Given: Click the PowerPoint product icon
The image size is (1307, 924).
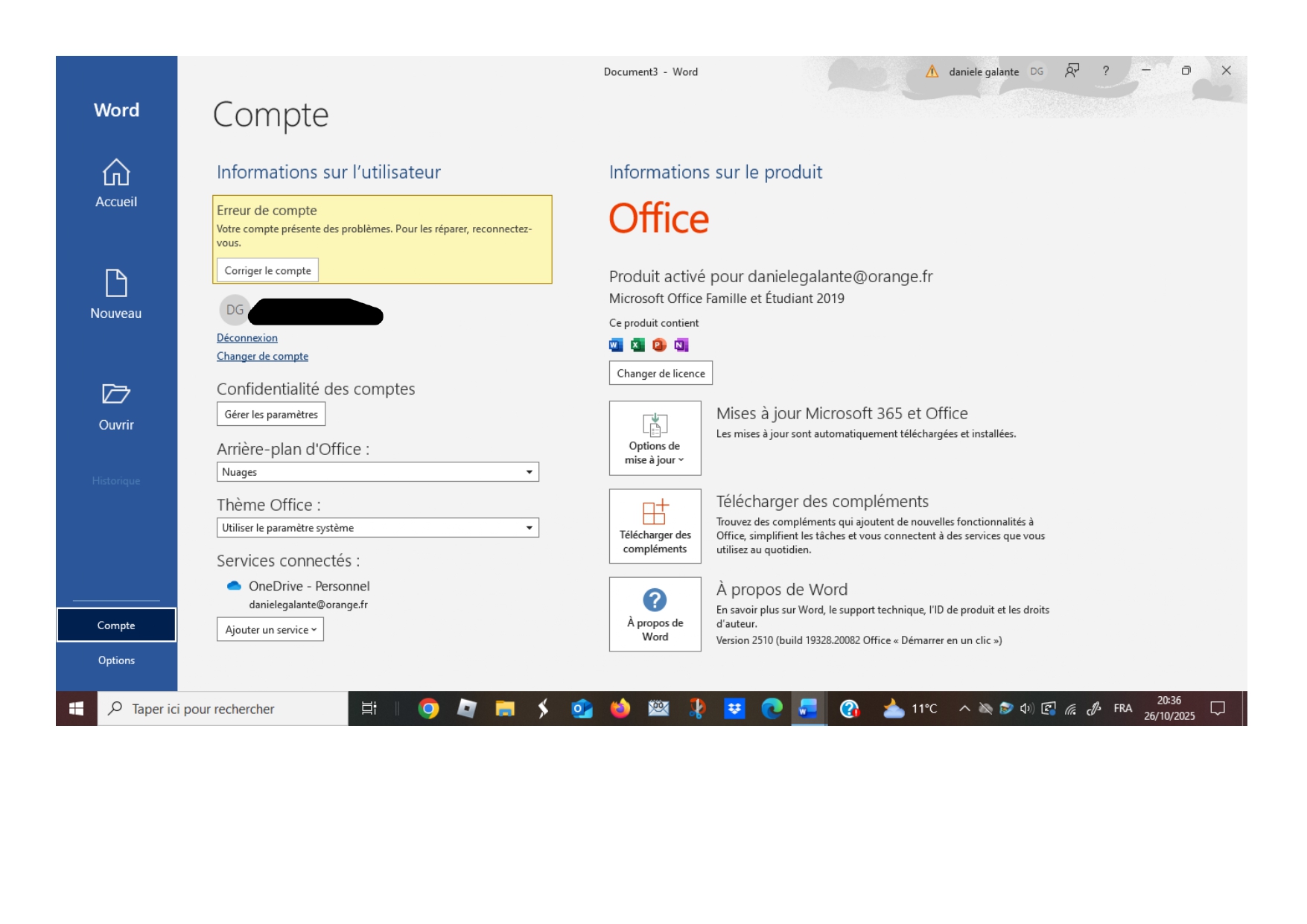Looking at the screenshot, I should pyautogui.click(x=659, y=345).
